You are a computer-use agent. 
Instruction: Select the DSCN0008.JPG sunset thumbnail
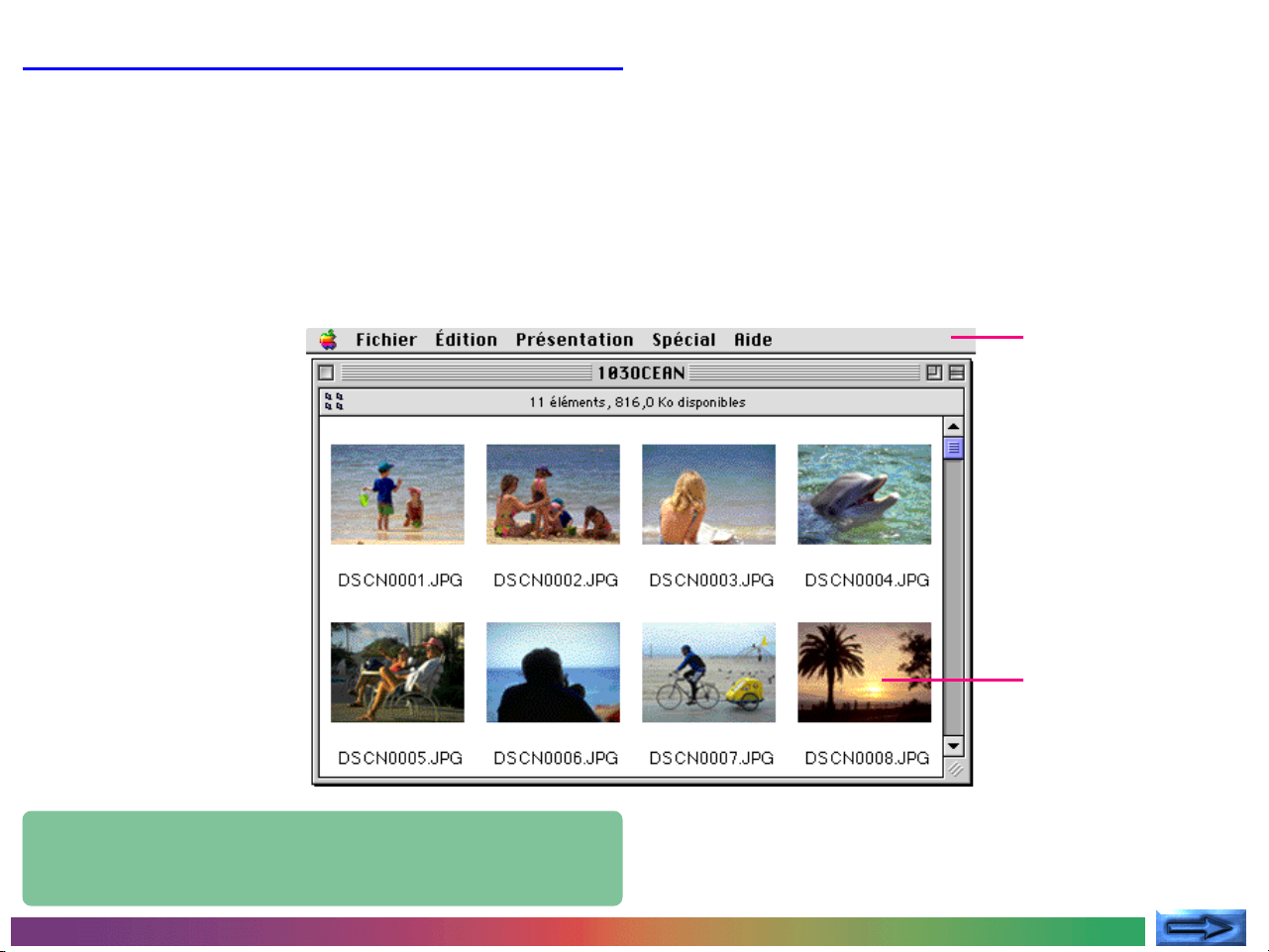pos(864,672)
